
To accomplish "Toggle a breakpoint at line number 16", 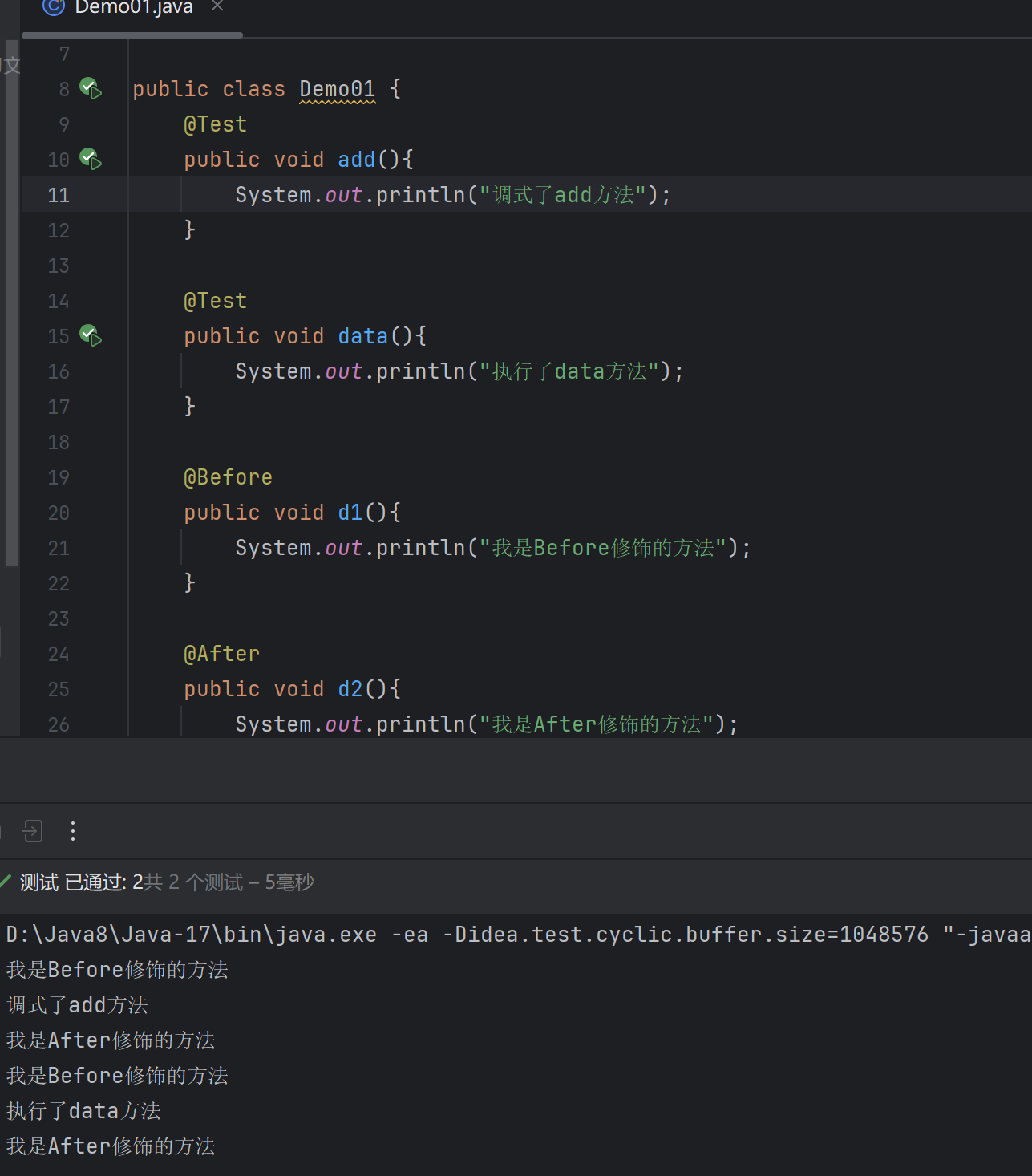I will 59,372.
